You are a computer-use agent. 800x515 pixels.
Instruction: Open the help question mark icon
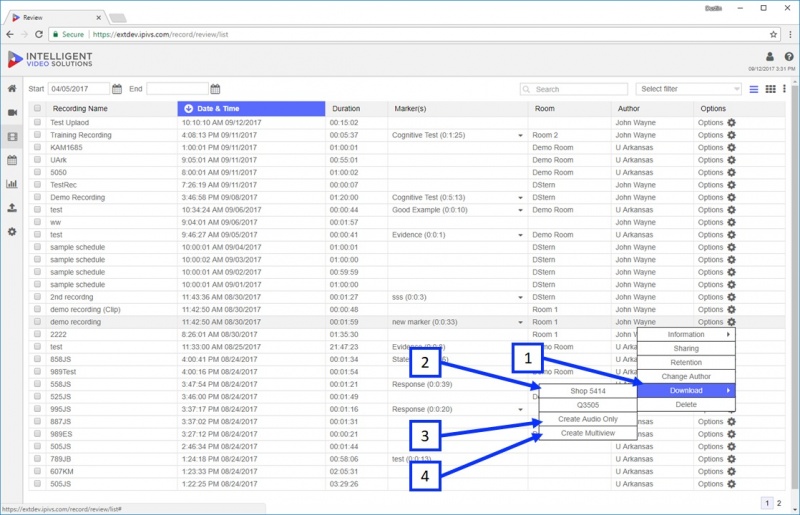pos(789,57)
